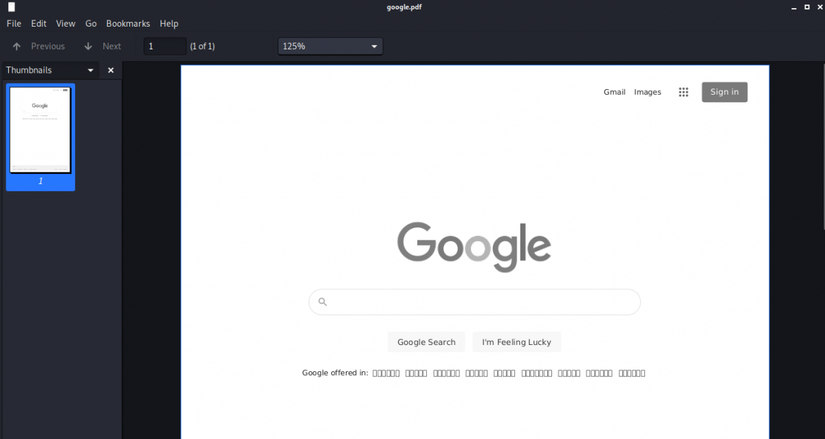Maximize the google.pdf window

coord(807,7)
